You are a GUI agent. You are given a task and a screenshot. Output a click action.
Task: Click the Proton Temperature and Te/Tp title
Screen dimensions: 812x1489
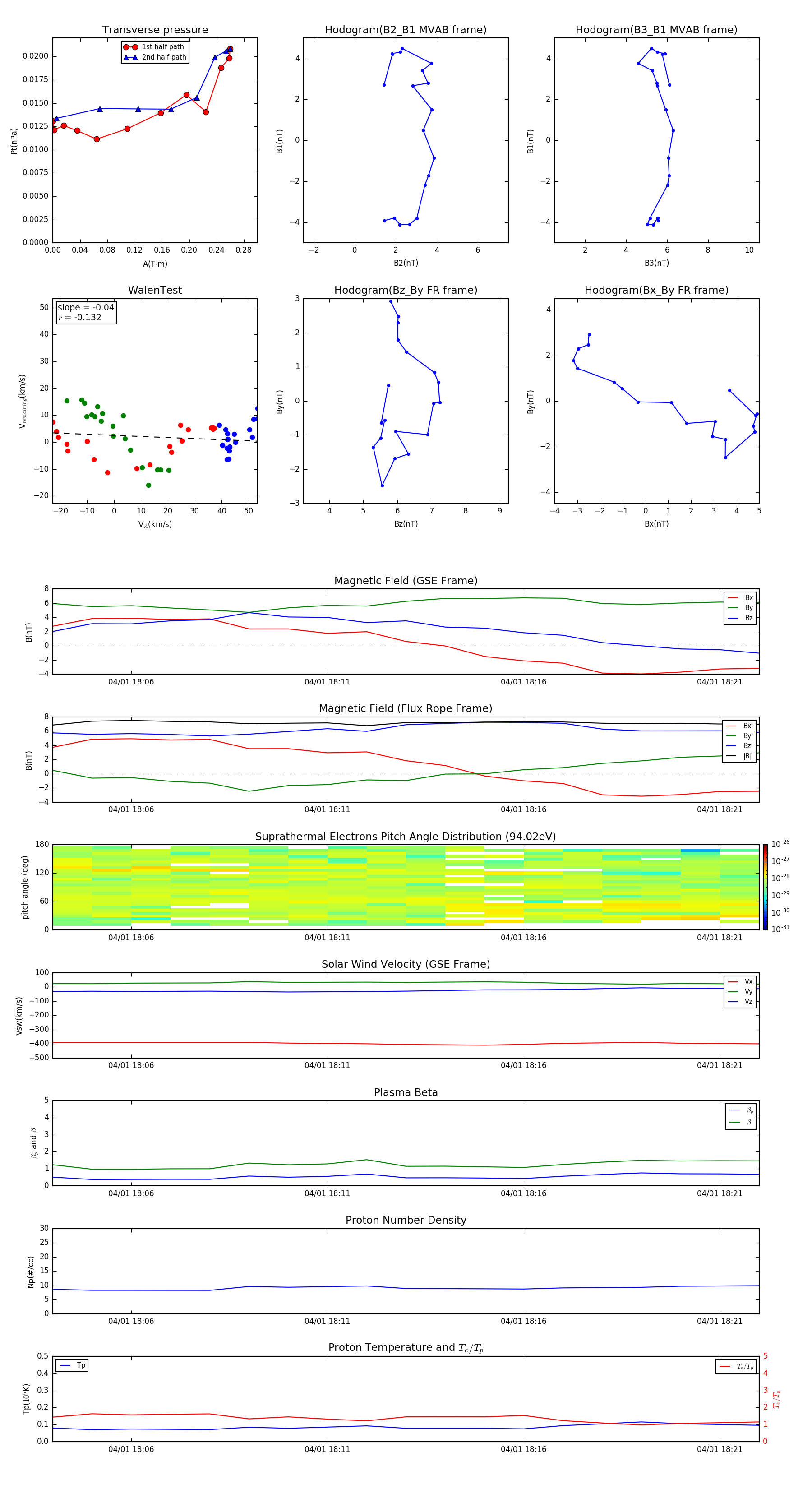point(406,1348)
